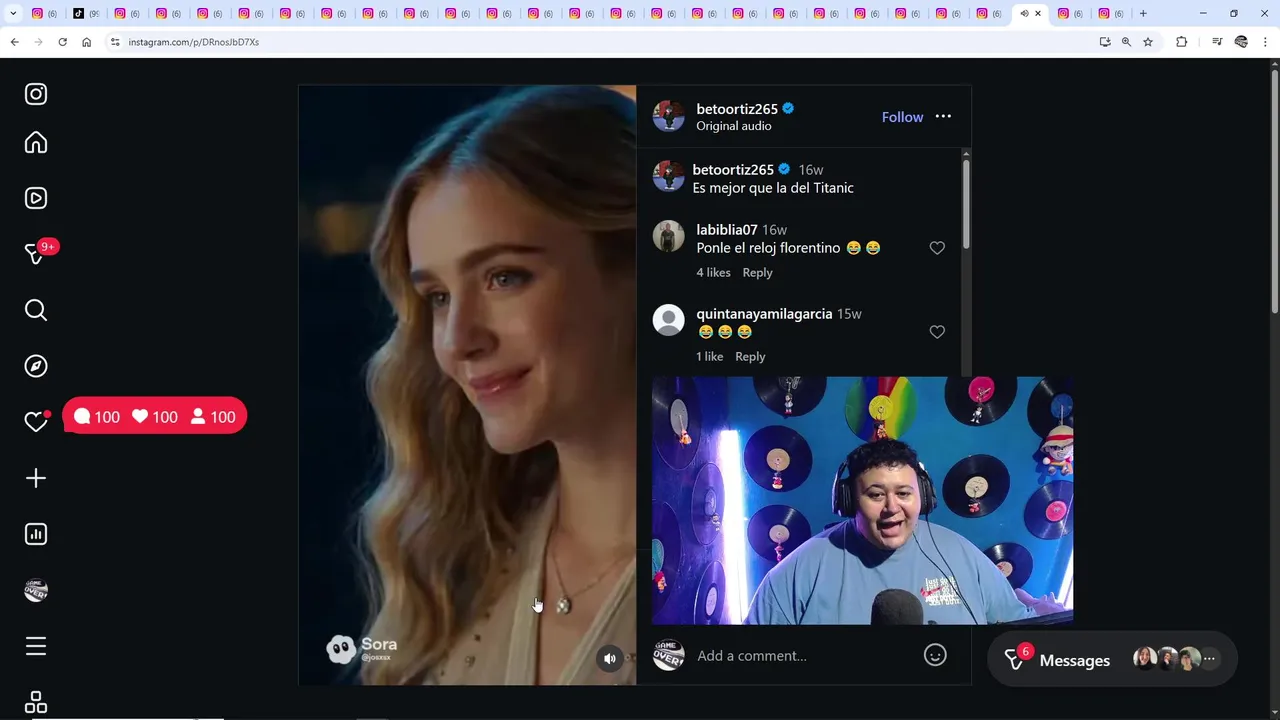Open Original audio link
This screenshot has height=720, width=1280.
pyautogui.click(x=734, y=126)
